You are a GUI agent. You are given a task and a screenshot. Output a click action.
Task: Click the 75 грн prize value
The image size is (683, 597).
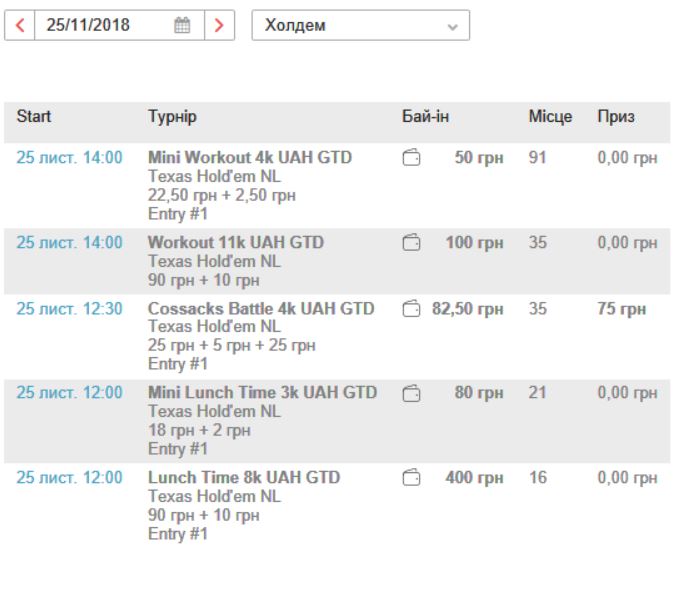(622, 308)
